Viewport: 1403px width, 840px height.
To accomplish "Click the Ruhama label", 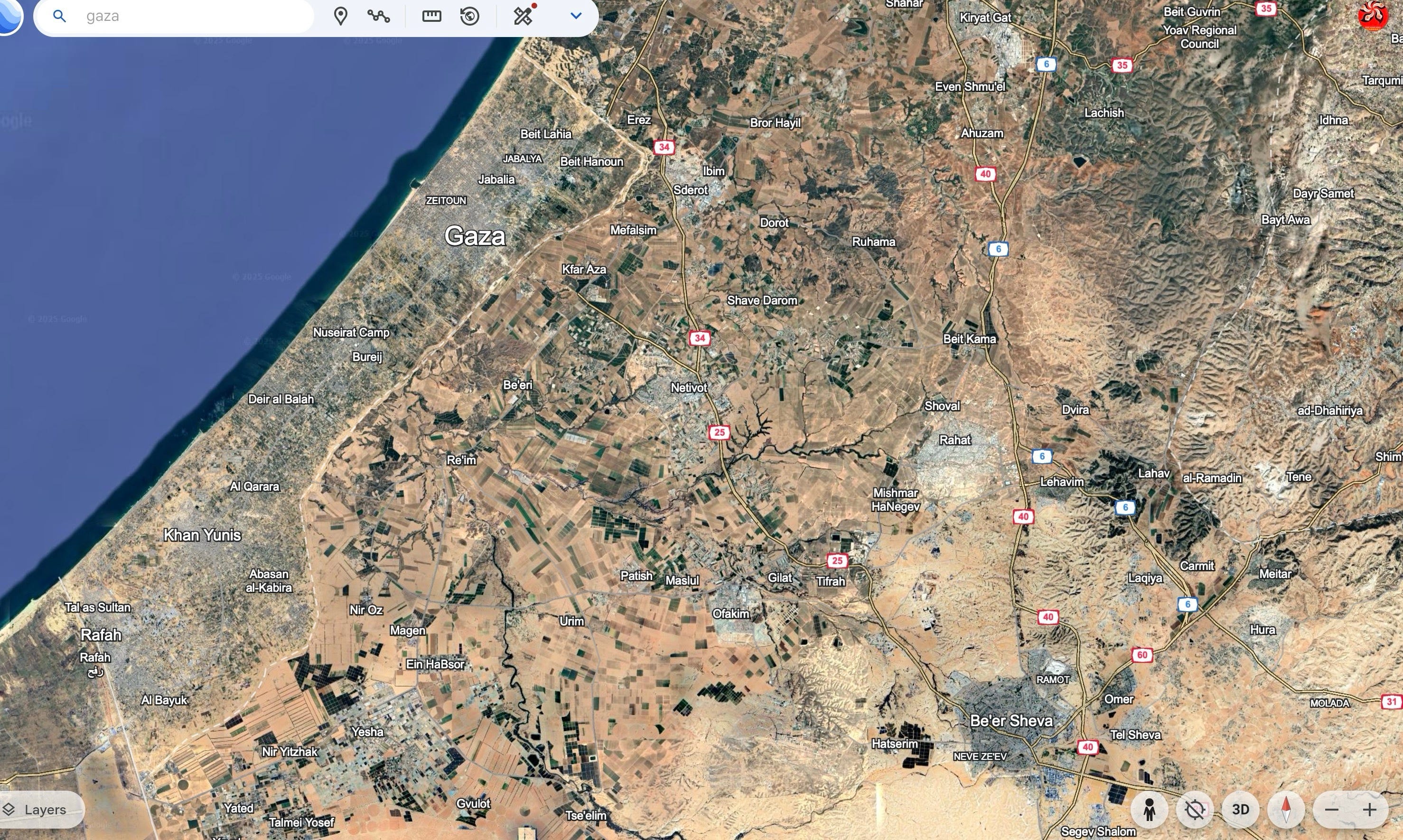I will (x=873, y=242).
